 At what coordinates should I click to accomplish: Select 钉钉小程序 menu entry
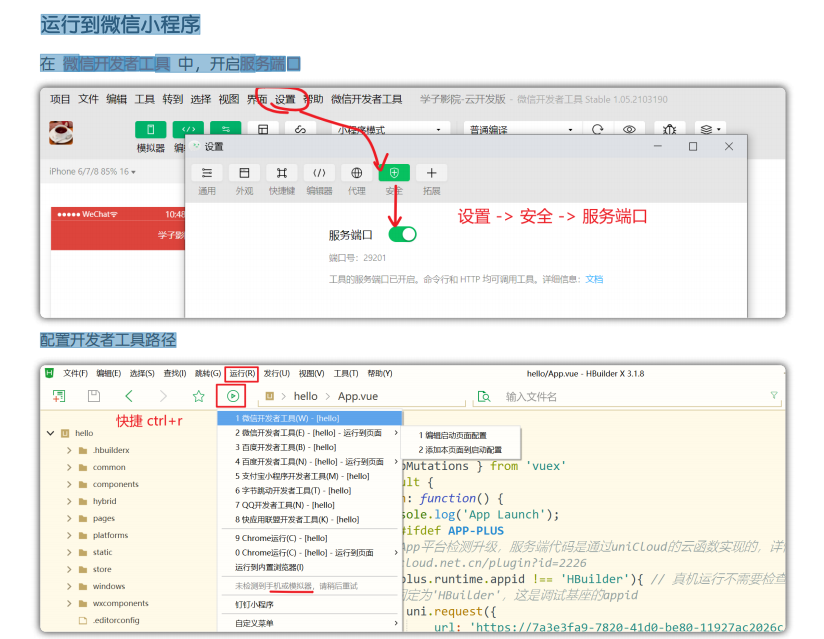point(310,604)
